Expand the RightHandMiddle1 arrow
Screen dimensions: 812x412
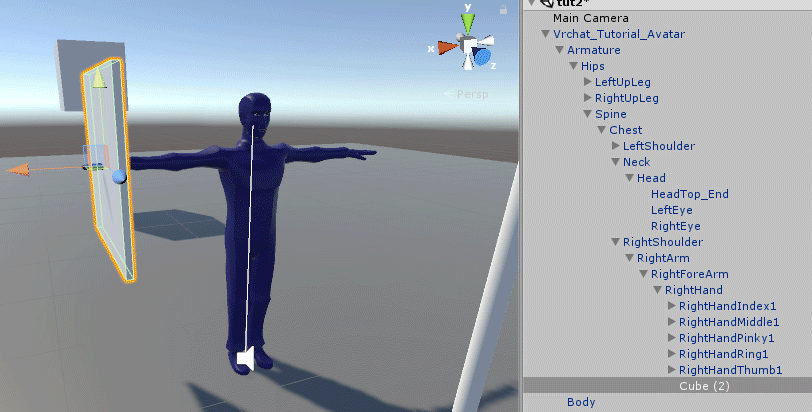(x=672, y=321)
